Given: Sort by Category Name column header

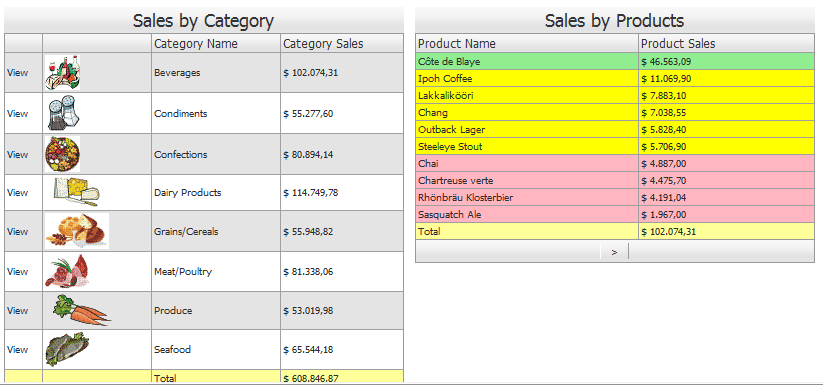Looking at the screenshot, I should (x=196, y=44).
